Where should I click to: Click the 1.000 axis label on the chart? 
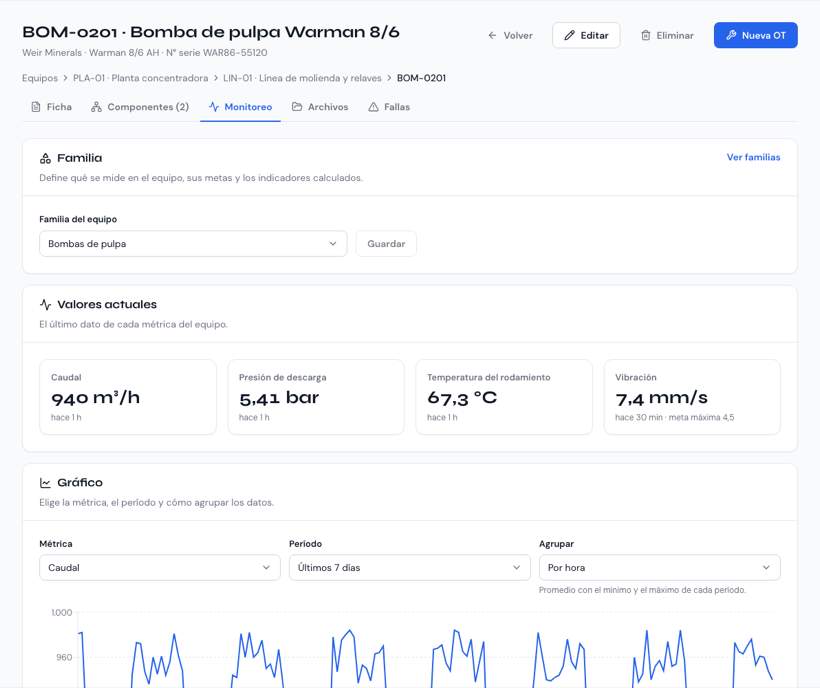(x=62, y=612)
